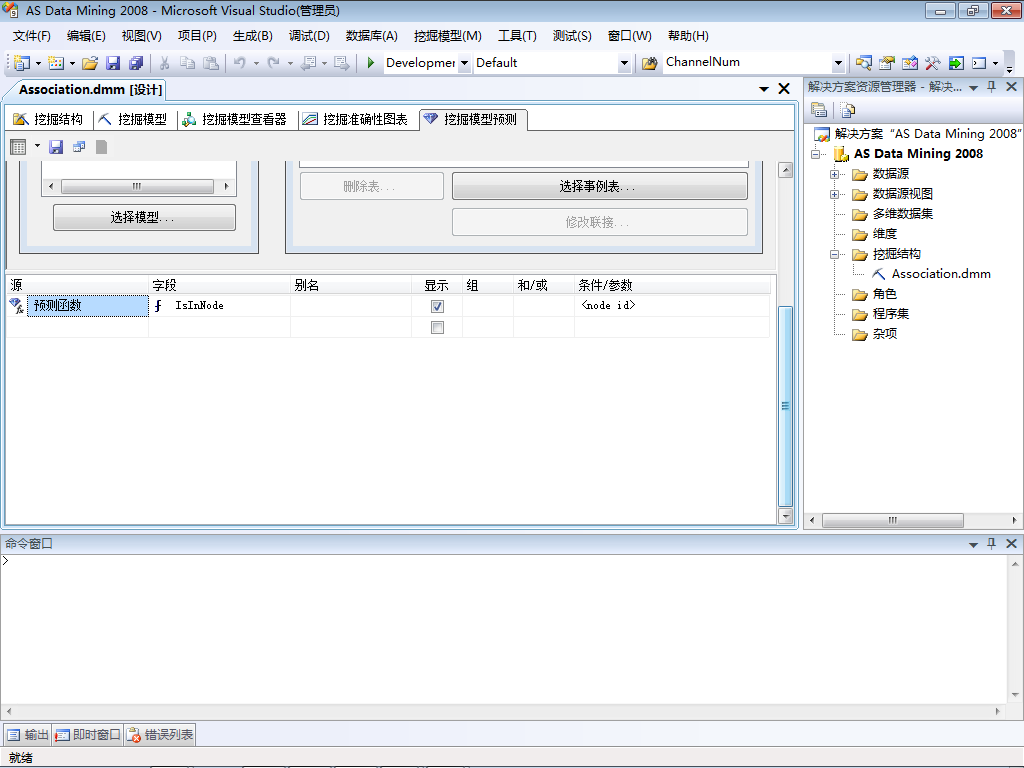This screenshot has width=1024, height=768.
Task: Pin the Solution Explorer panel
Action: point(991,87)
